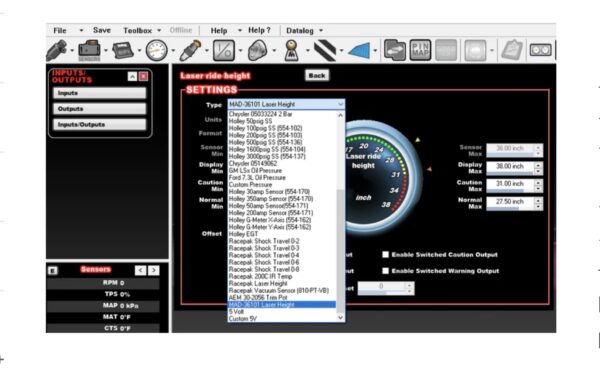The width and height of the screenshot is (600, 373).
Task: Expand the Datalog menu arrow
Action: tap(321, 30)
